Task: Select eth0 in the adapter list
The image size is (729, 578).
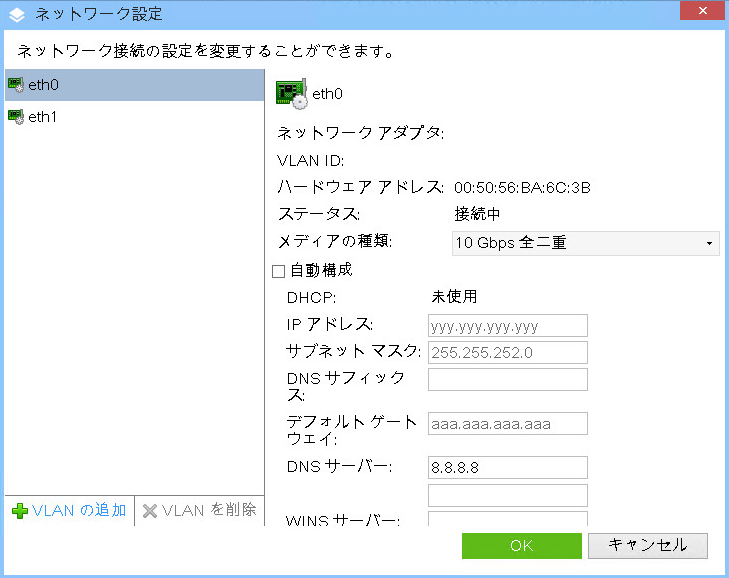Action: [44, 85]
